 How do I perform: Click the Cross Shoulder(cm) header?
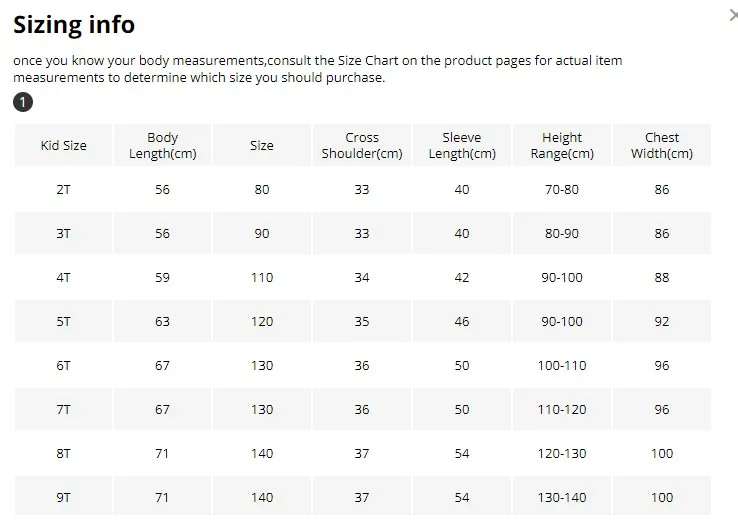(x=361, y=145)
